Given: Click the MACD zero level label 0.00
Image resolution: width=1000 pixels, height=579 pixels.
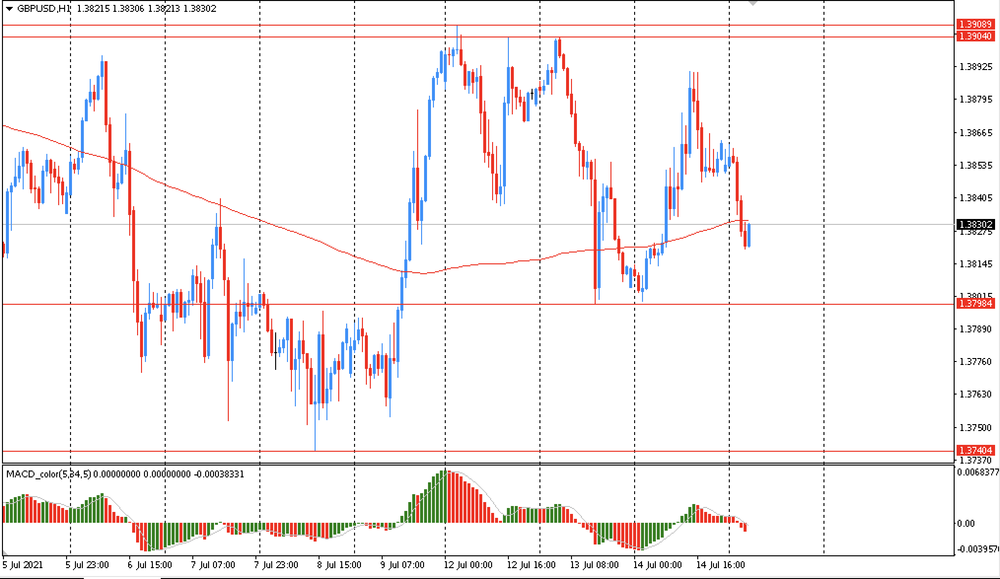Looking at the screenshot, I should point(967,524).
